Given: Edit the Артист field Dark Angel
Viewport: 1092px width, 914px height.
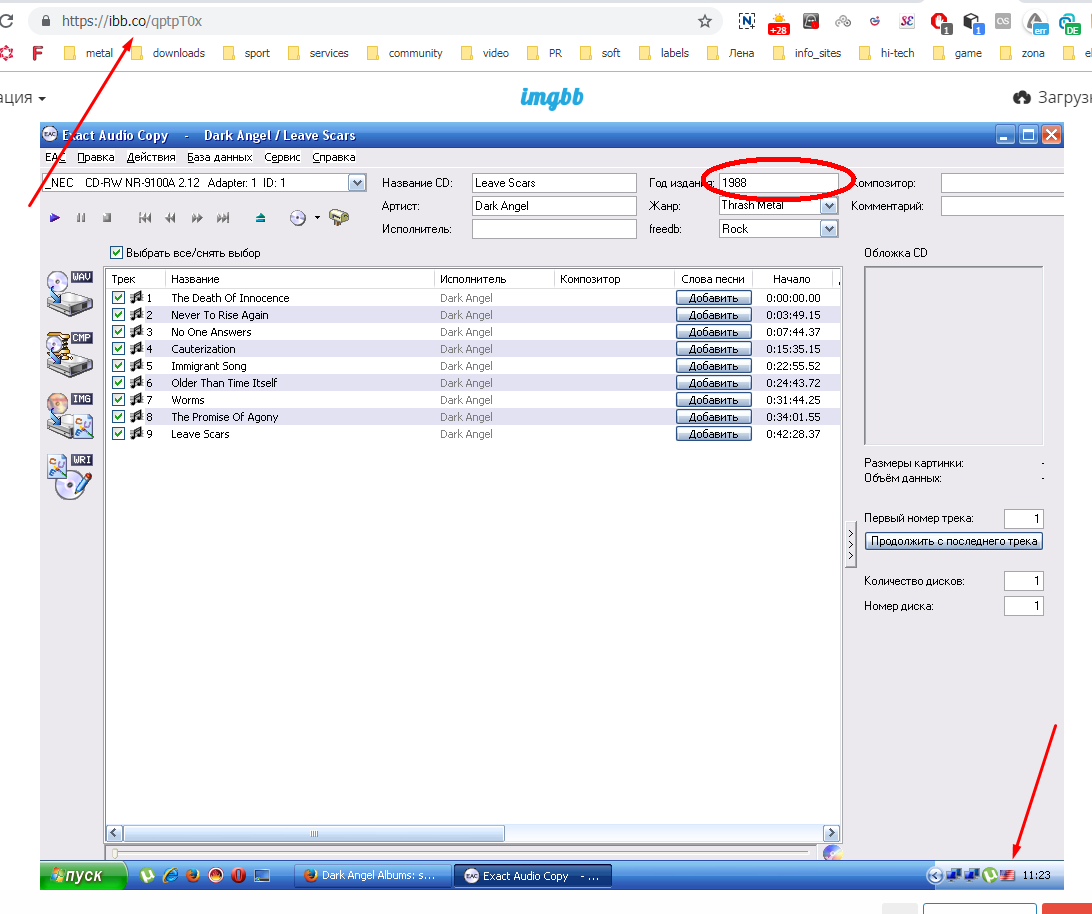Looking at the screenshot, I should (554, 206).
